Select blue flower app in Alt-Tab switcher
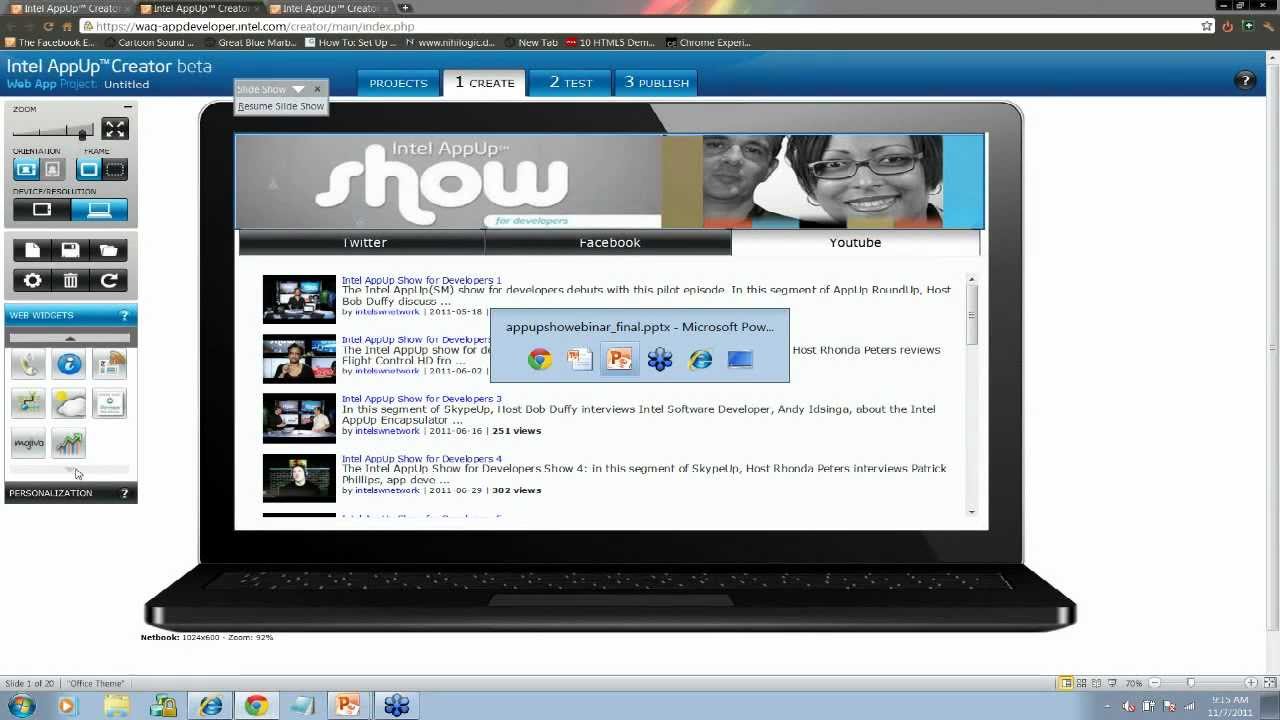Screen dimensions: 1280x720 click(x=660, y=360)
